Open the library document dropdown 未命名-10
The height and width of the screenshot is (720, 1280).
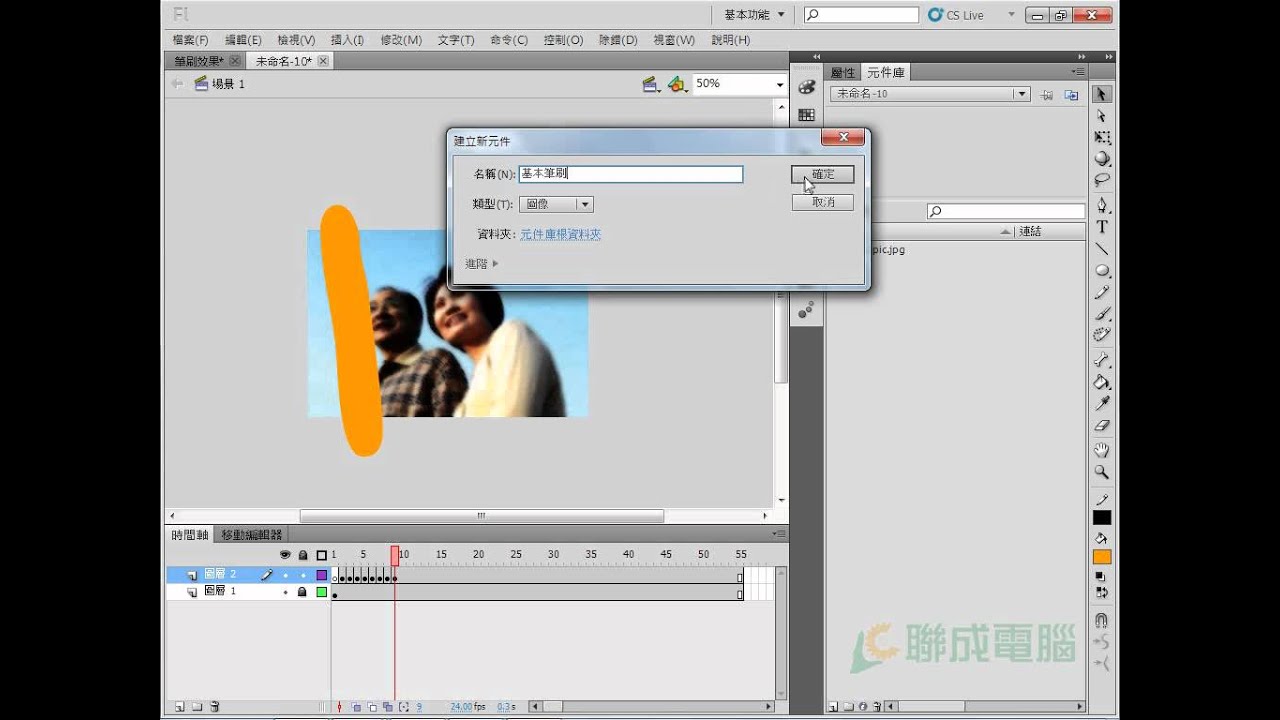[930, 94]
